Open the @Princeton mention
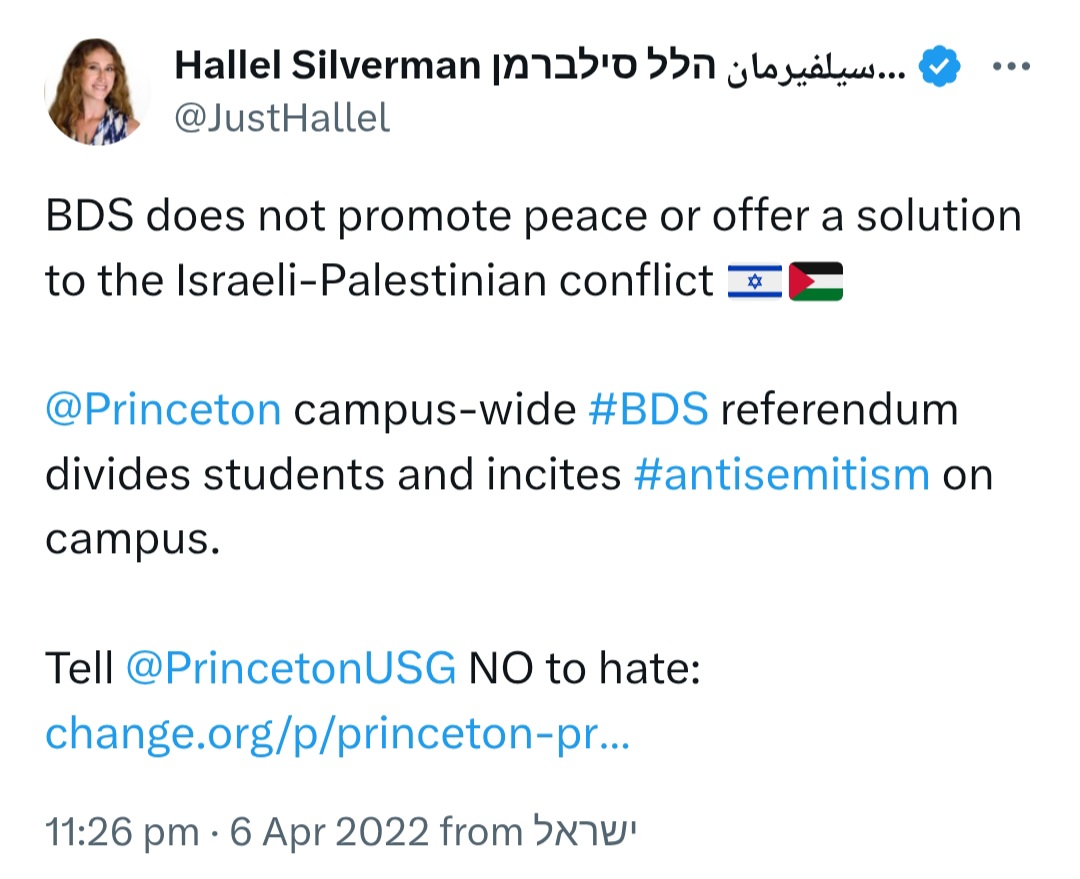 click(x=163, y=411)
